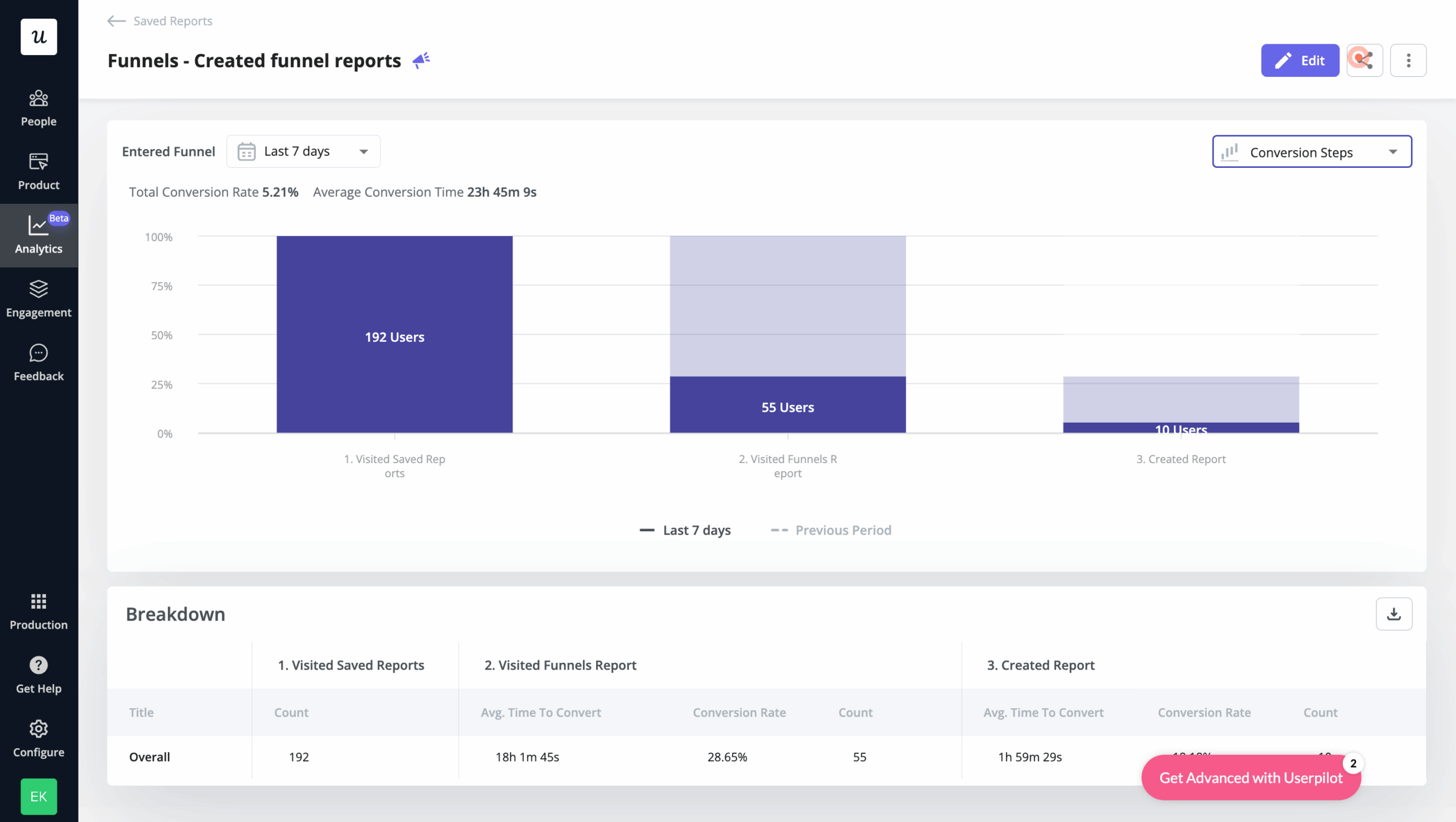Open the Last 7 days date range dropdown
Image resolution: width=1456 pixels, height=822 pixels.
(x=303, y=151)
